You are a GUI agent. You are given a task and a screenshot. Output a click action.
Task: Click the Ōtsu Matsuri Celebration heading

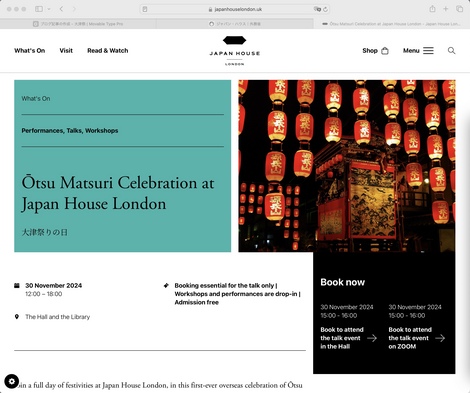tap(118, 193)
